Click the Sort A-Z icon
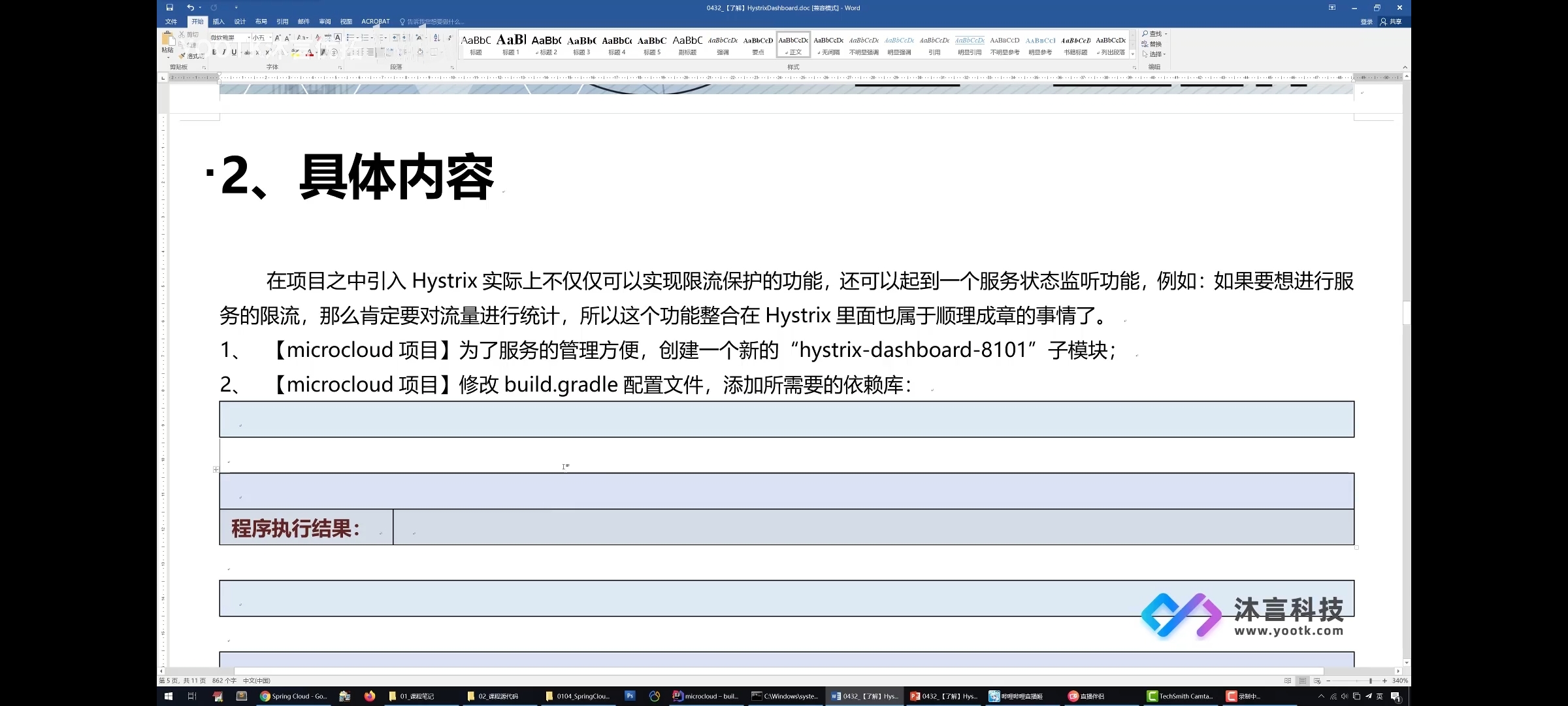 pyautogui.click(x=437, y=38)
